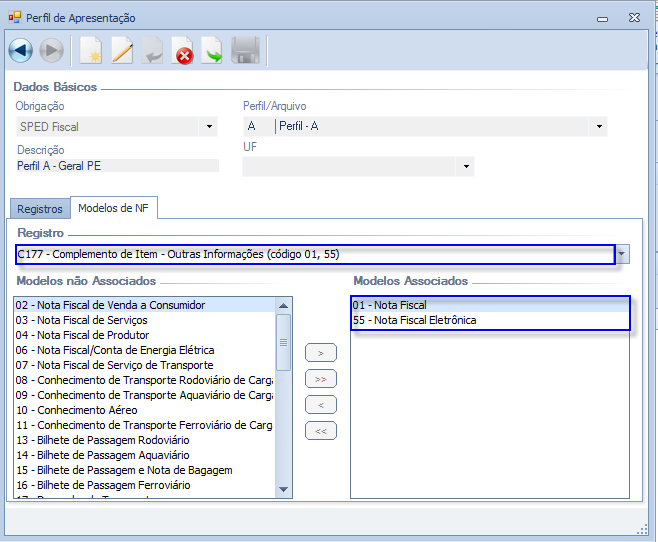Click the single left arrow remove button
Viewport: 658px width, 542px height.
[x=320, y=405]
